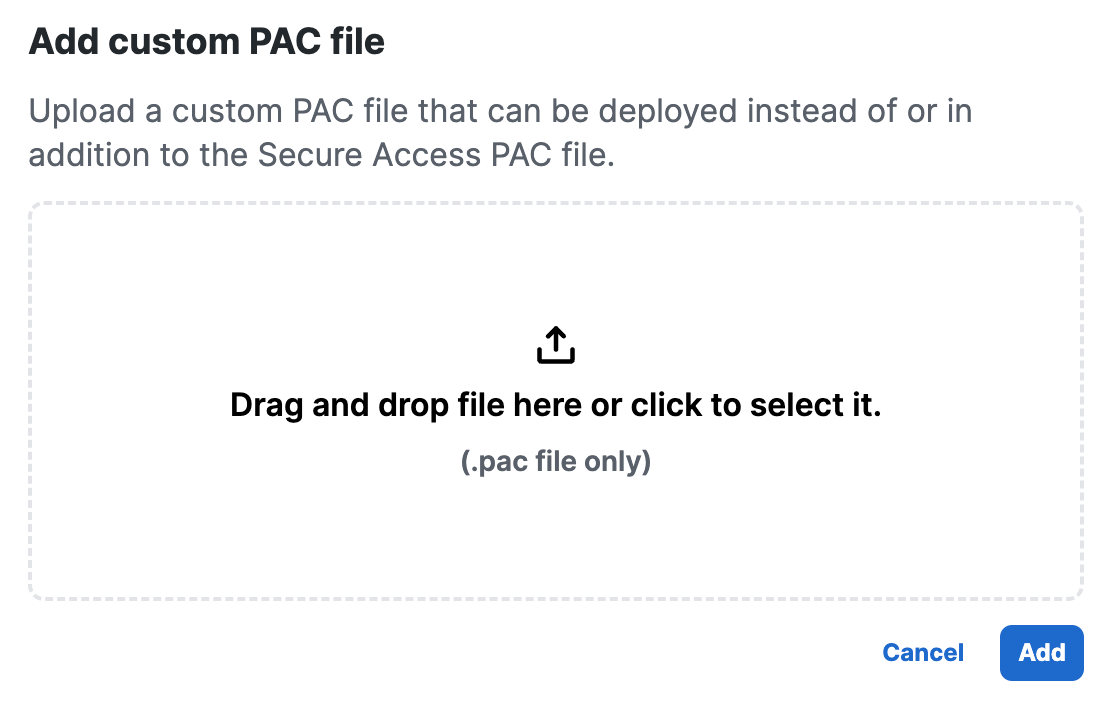Open file picker via the upload tray icon
This screenshot has height=708, width=1110.
tap(556, 345)
